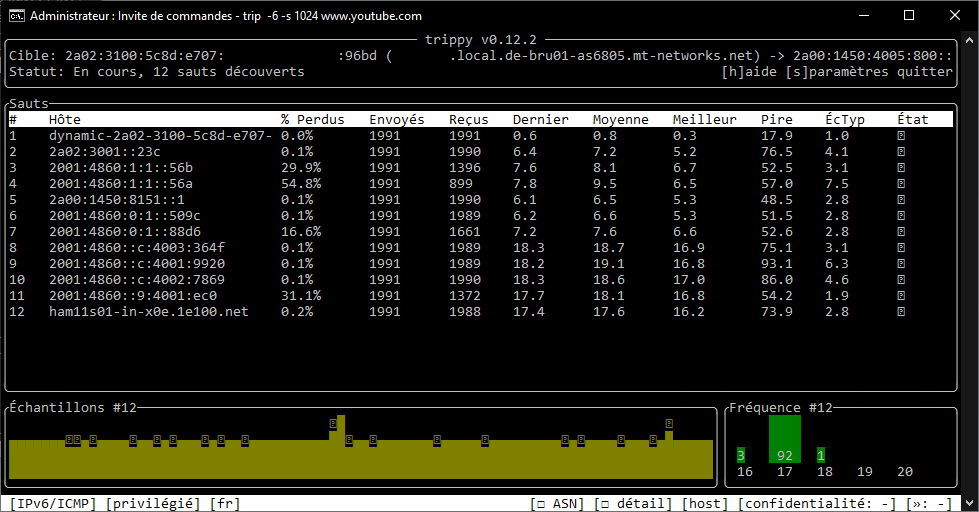Click the Fréquence #12 panel title
Viewport: 979px width, 512px height.
point(781,408)
